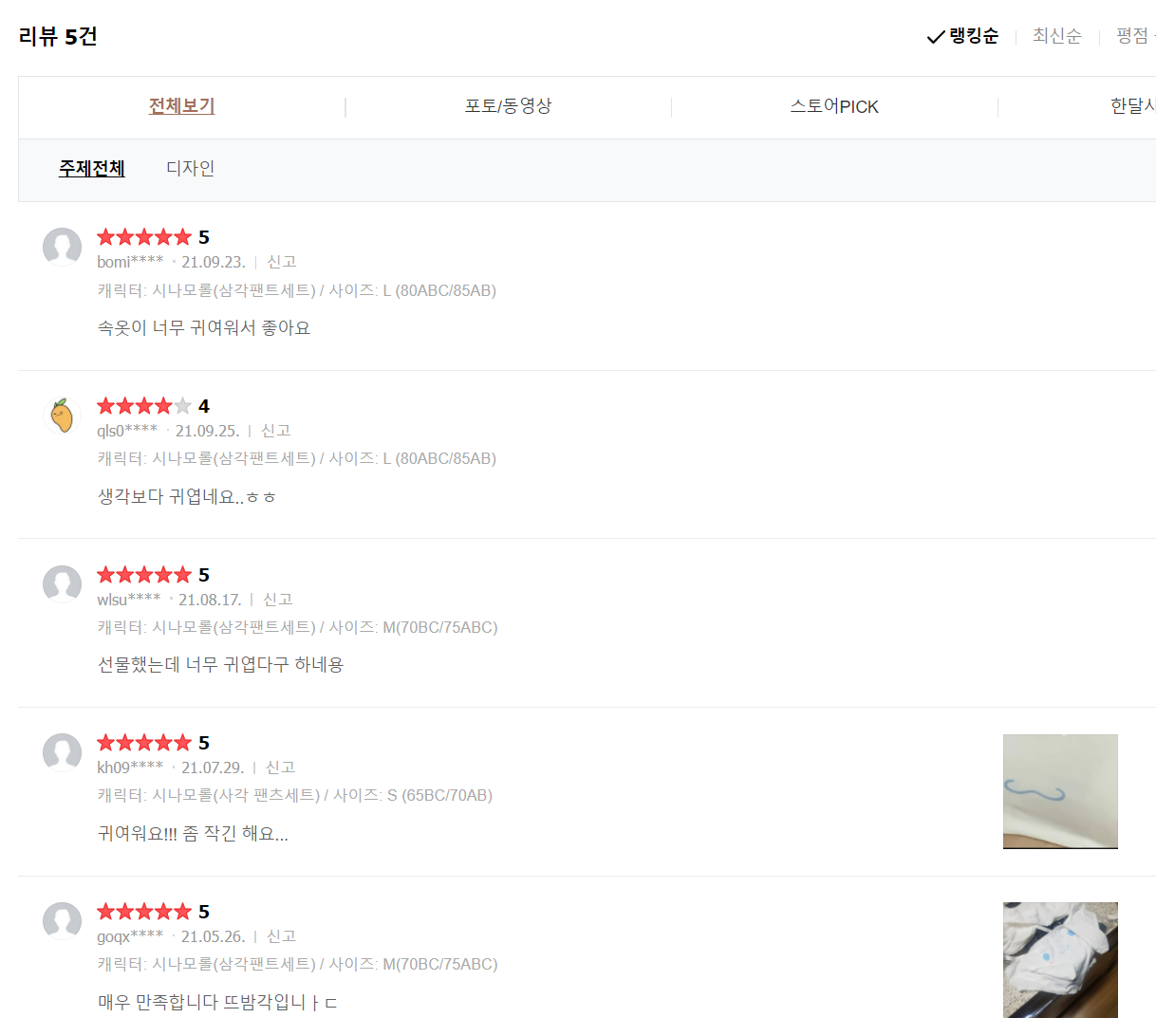Click username kh09****
The width and height of the screenshot is (1156, 1036).
[x=130, y=768]
